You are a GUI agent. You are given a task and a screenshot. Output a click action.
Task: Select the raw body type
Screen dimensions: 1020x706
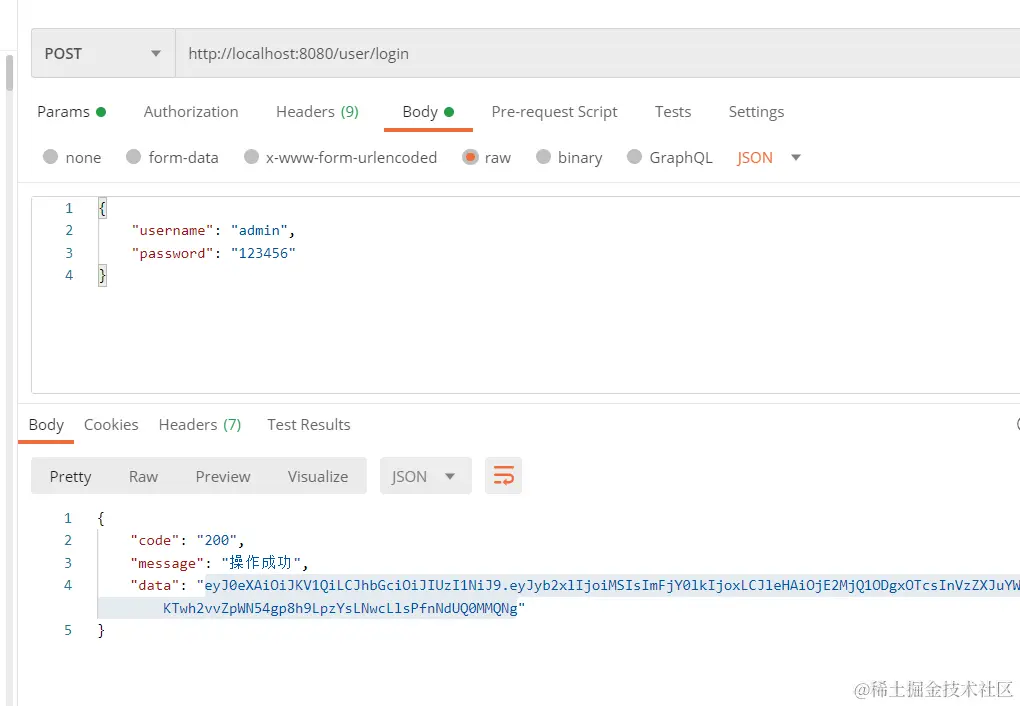pyautogui.click(x=487, y=157)
